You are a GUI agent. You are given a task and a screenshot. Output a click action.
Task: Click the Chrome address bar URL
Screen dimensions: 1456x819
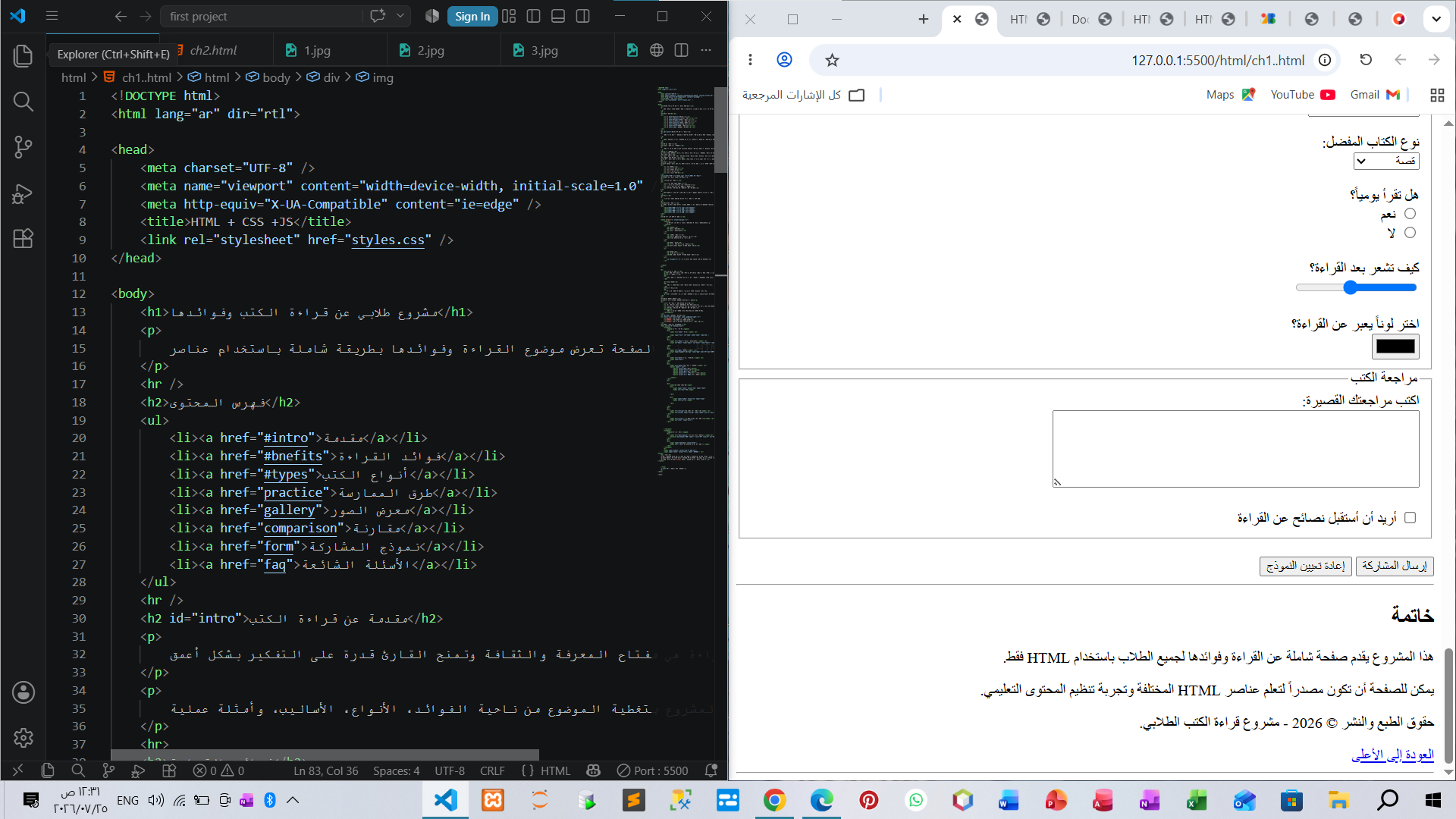pyautogui.click(x=1218, y=60)
